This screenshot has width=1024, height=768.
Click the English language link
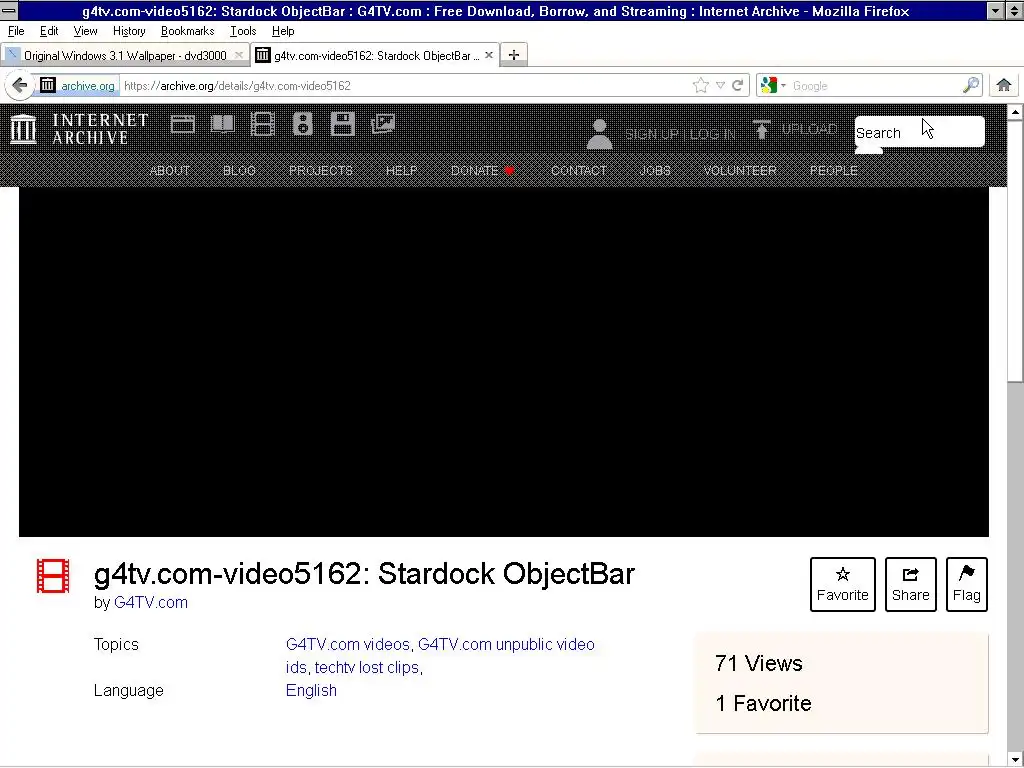pos(311,690)
